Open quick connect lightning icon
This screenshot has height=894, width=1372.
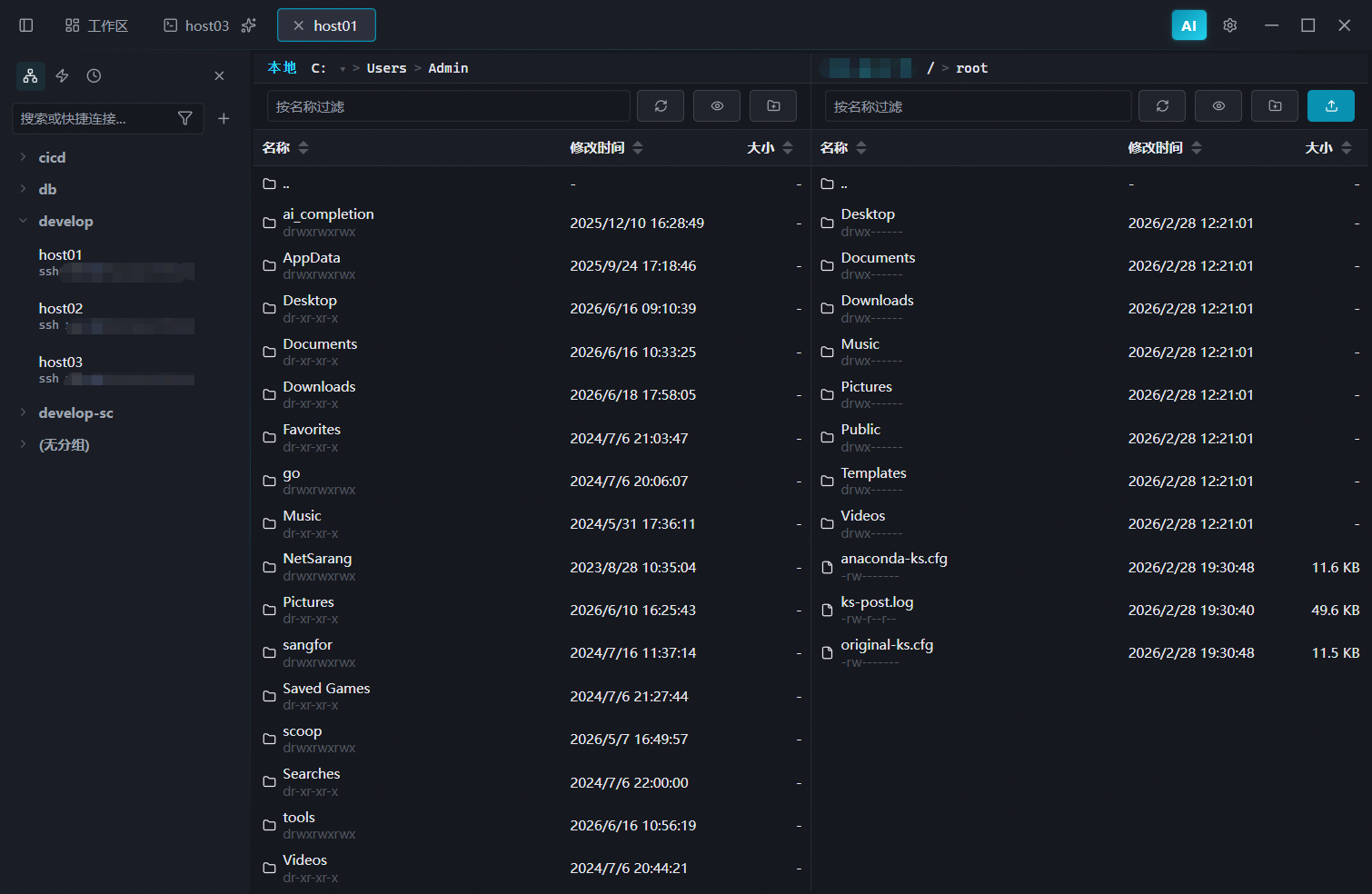click(x=63, y=75)
